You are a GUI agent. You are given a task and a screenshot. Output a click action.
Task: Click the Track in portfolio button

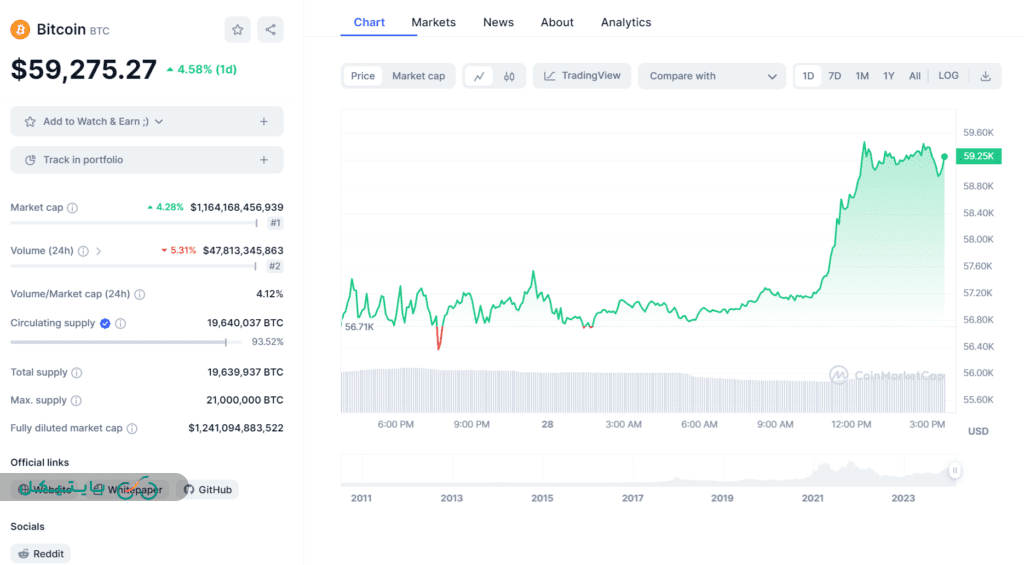(x=146, y=160)
